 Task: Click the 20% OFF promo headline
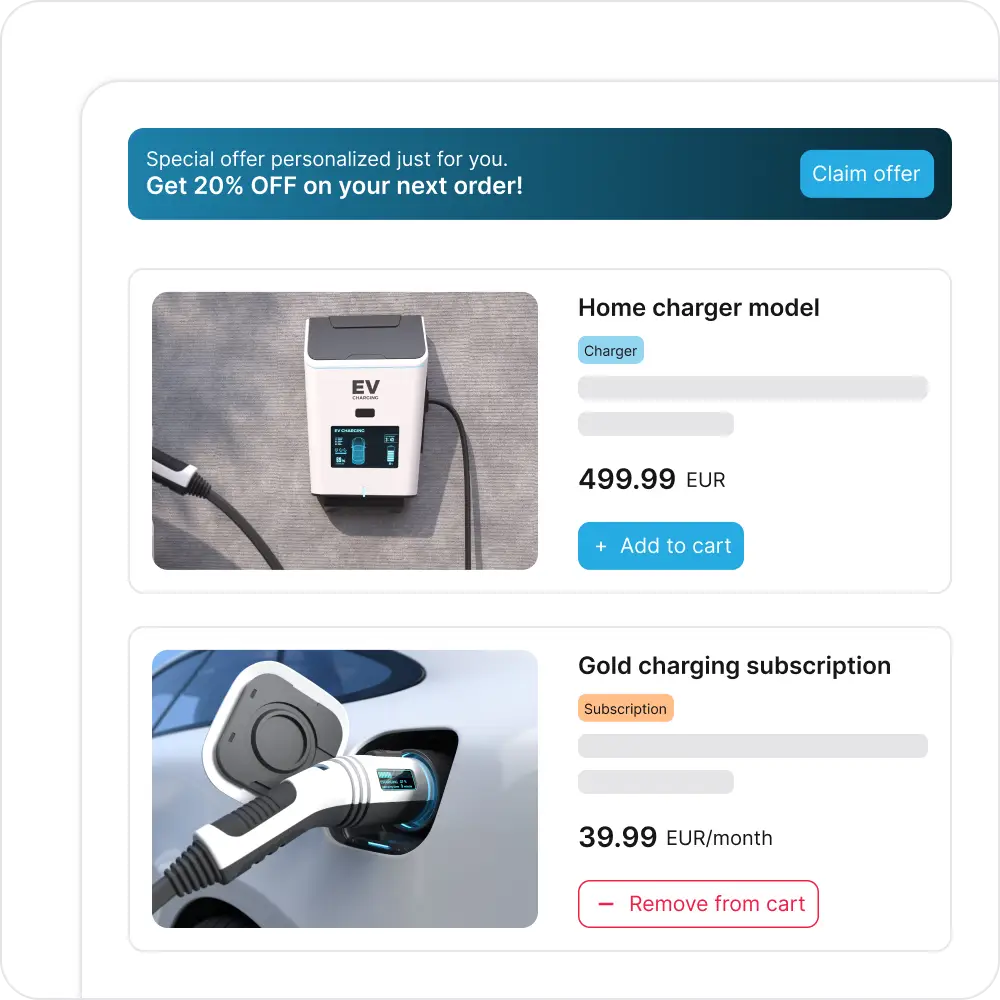pyautogui.click(x=334, y=186)
